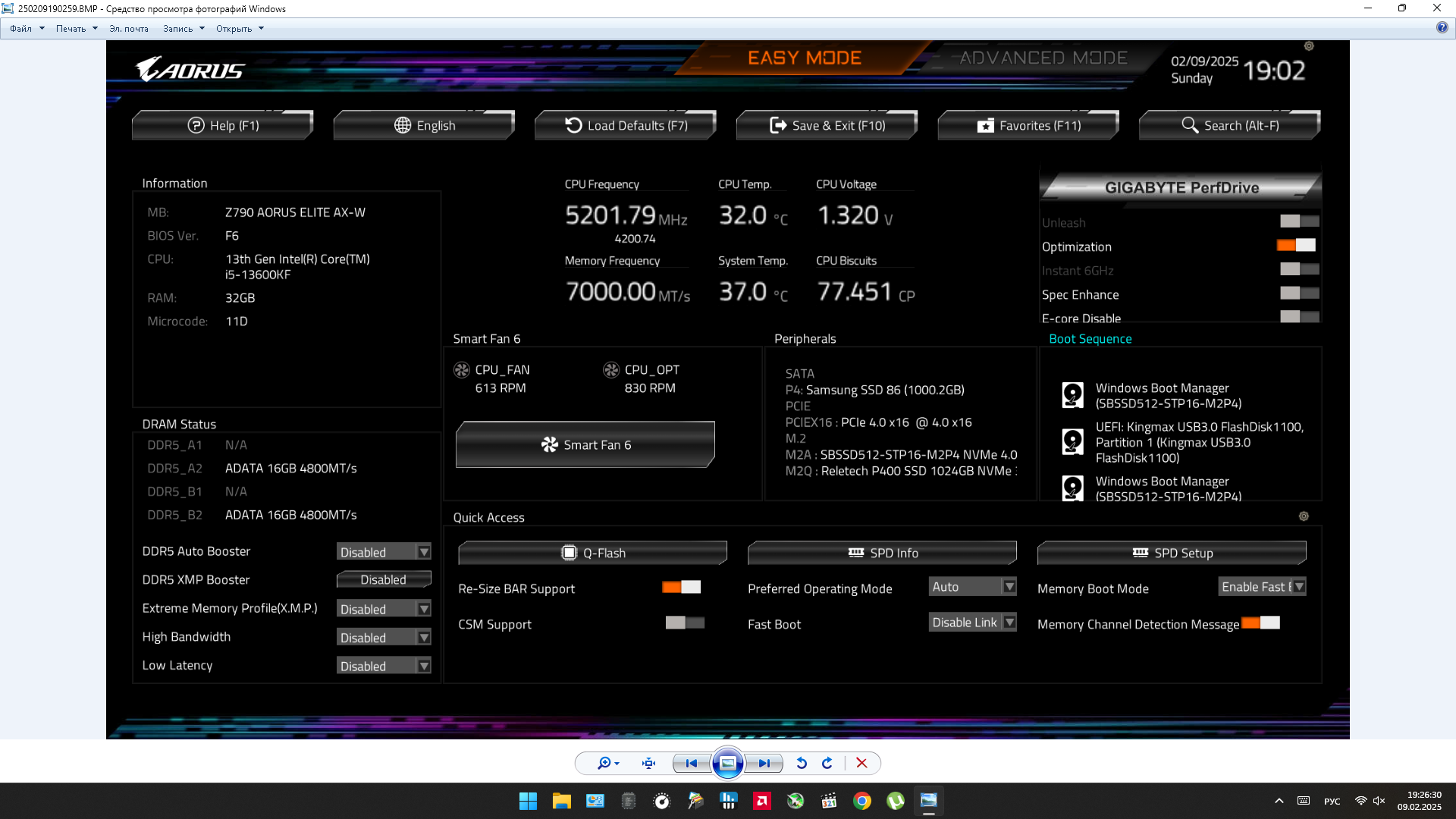This screenshot has width=1456, height=819.
Task: Open Google Chrome from the taskbar
Action: 862,801
